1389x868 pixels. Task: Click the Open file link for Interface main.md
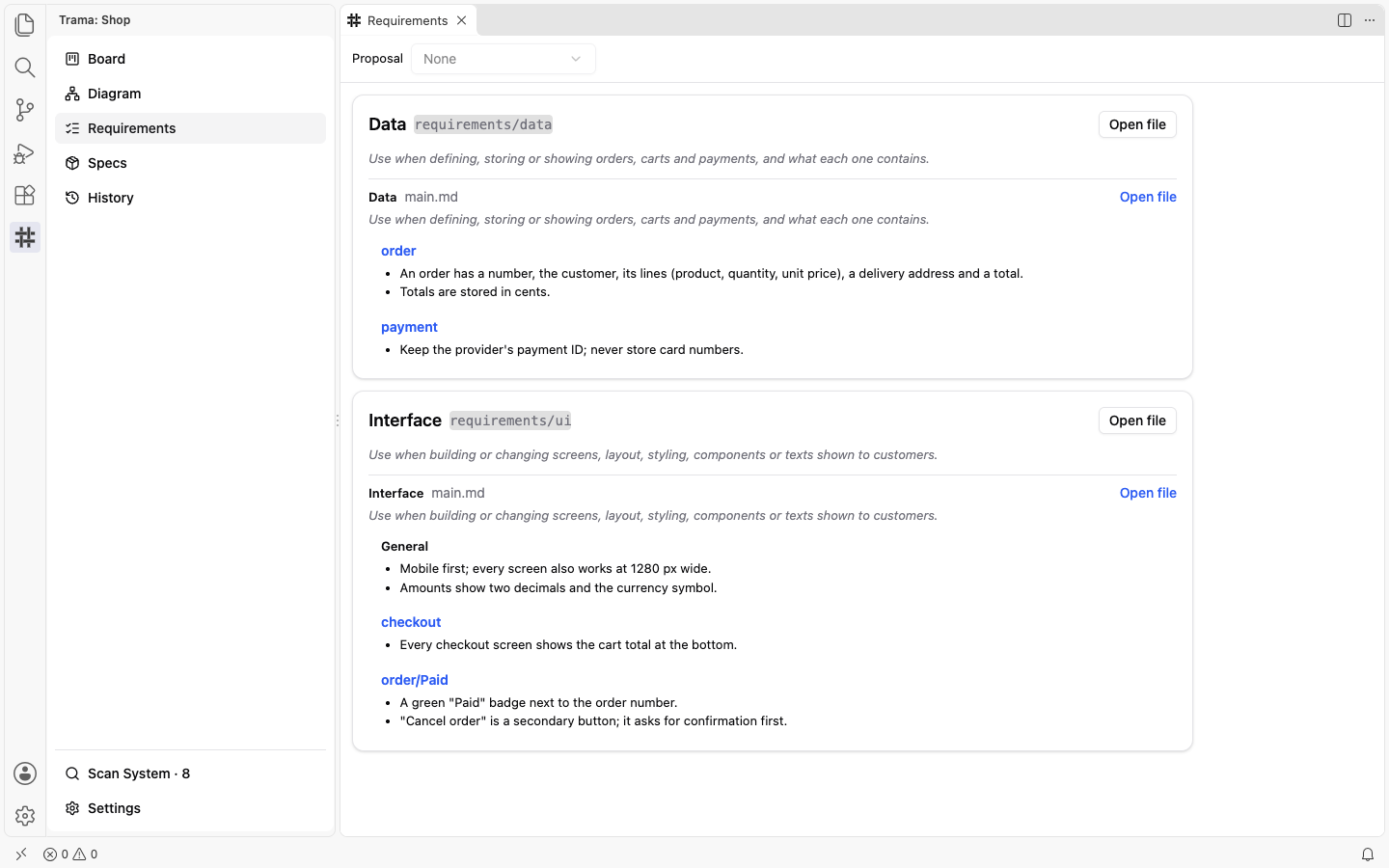tap(1148, 493)
